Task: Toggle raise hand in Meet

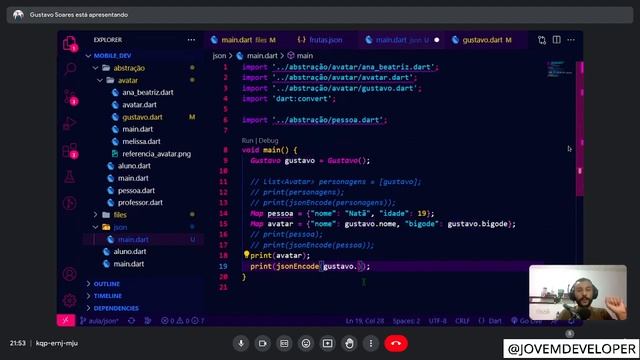Action: 349,344
